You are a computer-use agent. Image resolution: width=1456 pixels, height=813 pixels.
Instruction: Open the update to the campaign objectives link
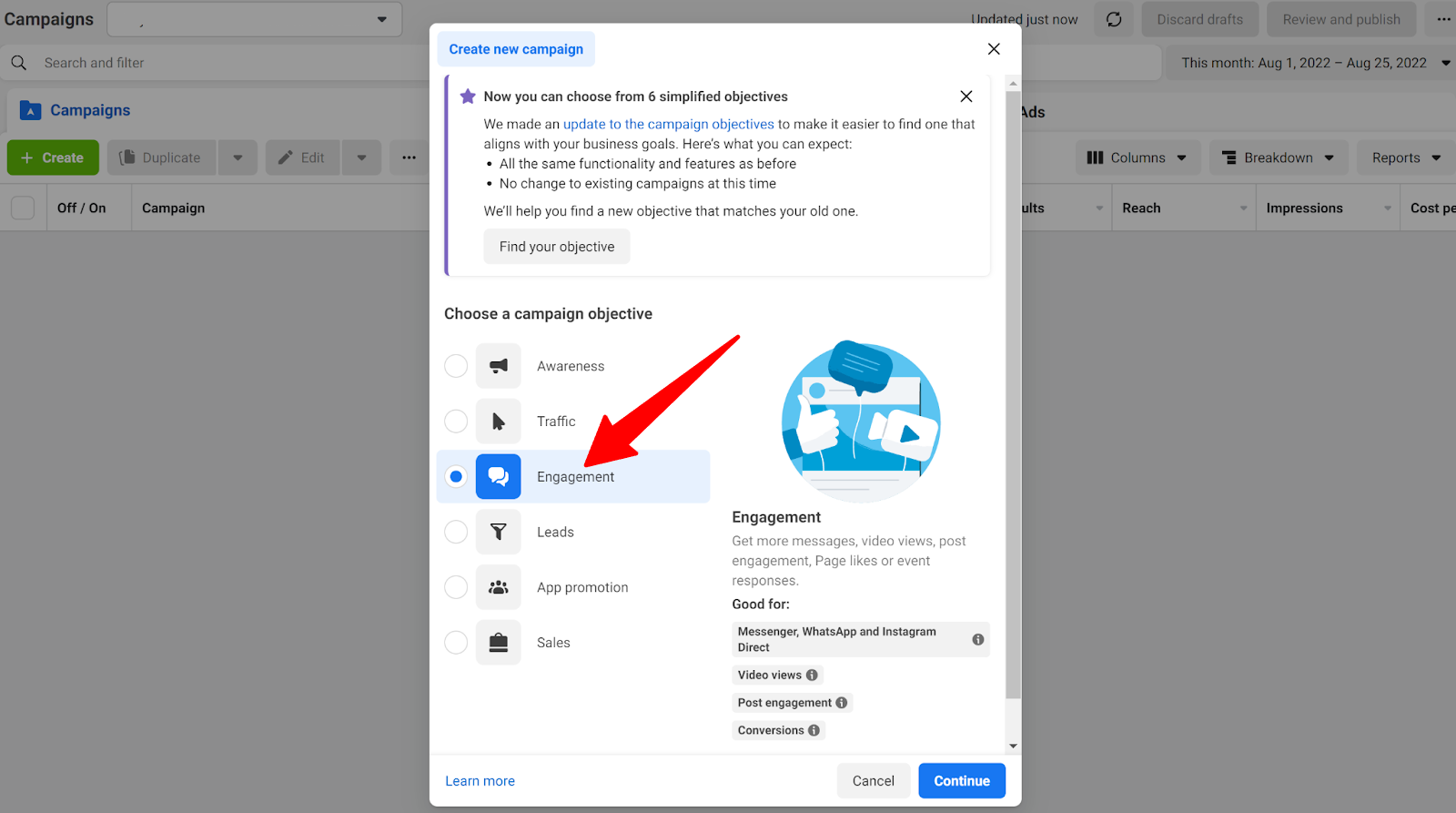pyautogui.click(x=669, y=124)
